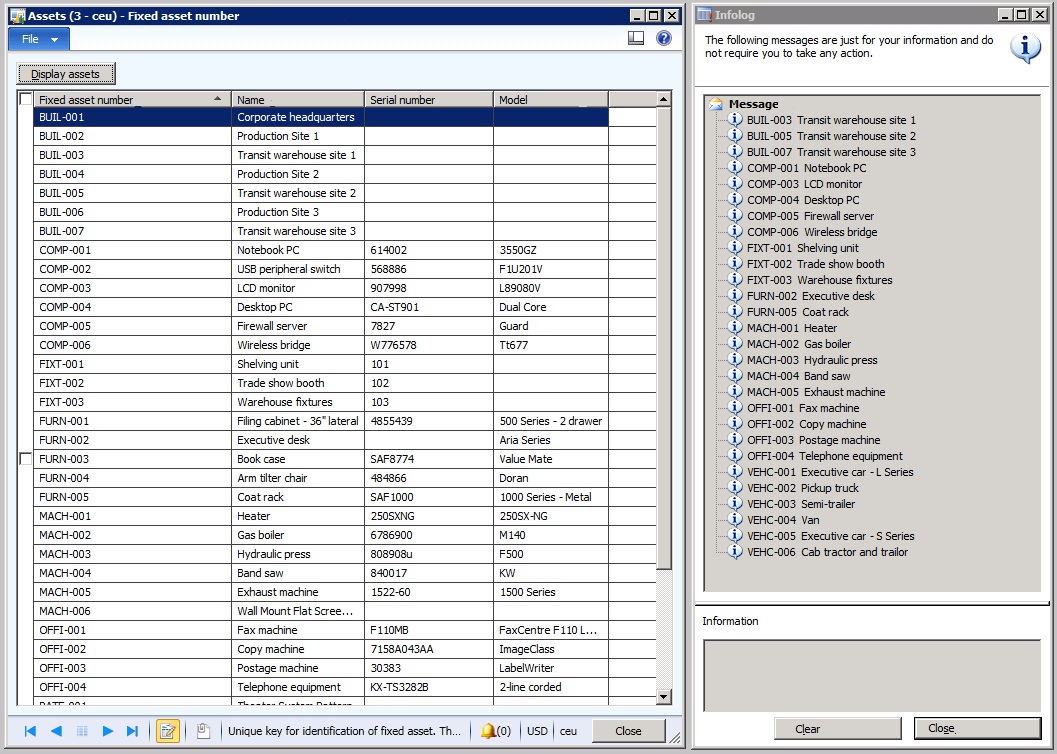The width and height of the screenshot is (1057, 754).
Task: Click the large info icon in Infolog header
Action: [x=1025, y=48]
